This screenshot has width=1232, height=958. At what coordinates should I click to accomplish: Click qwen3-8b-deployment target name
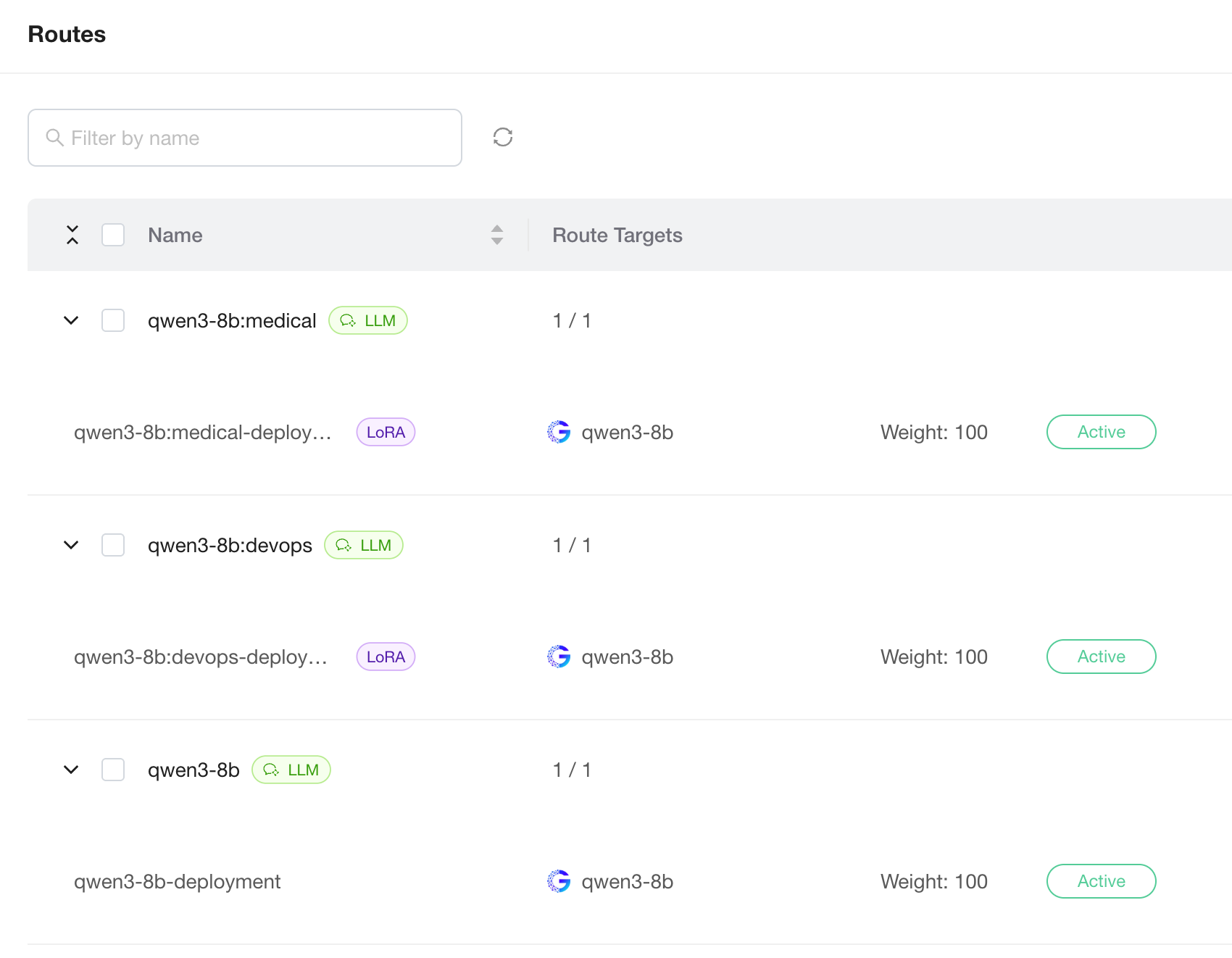pos(177,881)
